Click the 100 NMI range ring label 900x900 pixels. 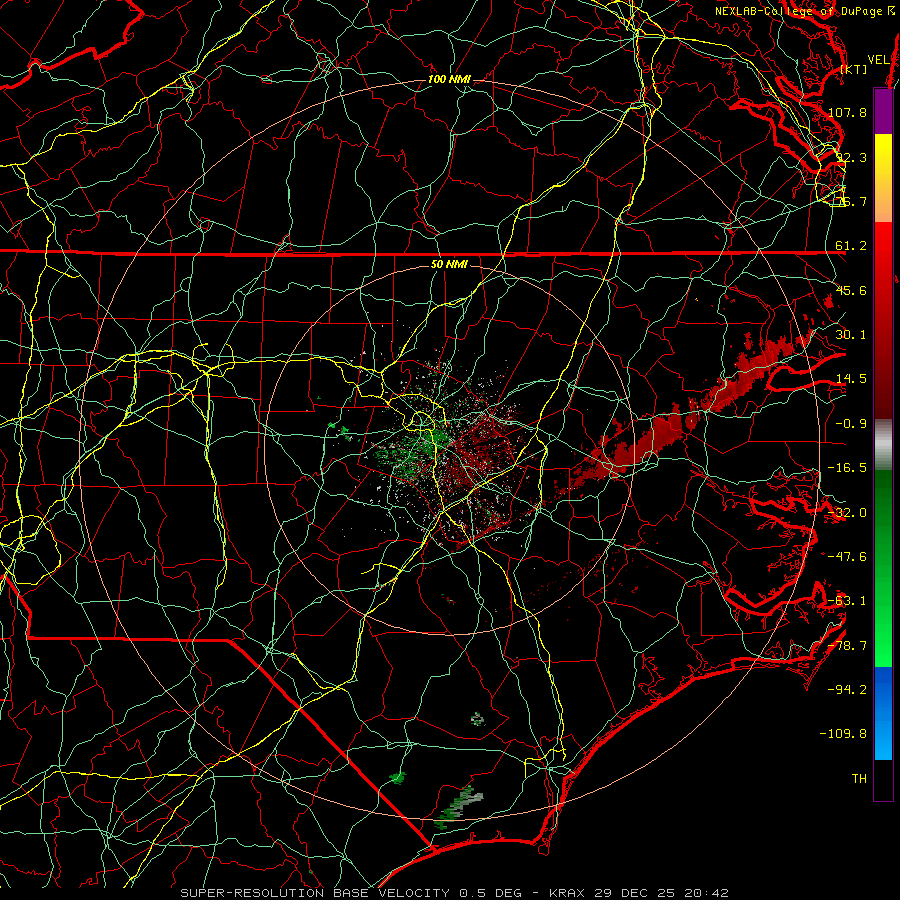[449, 79]
